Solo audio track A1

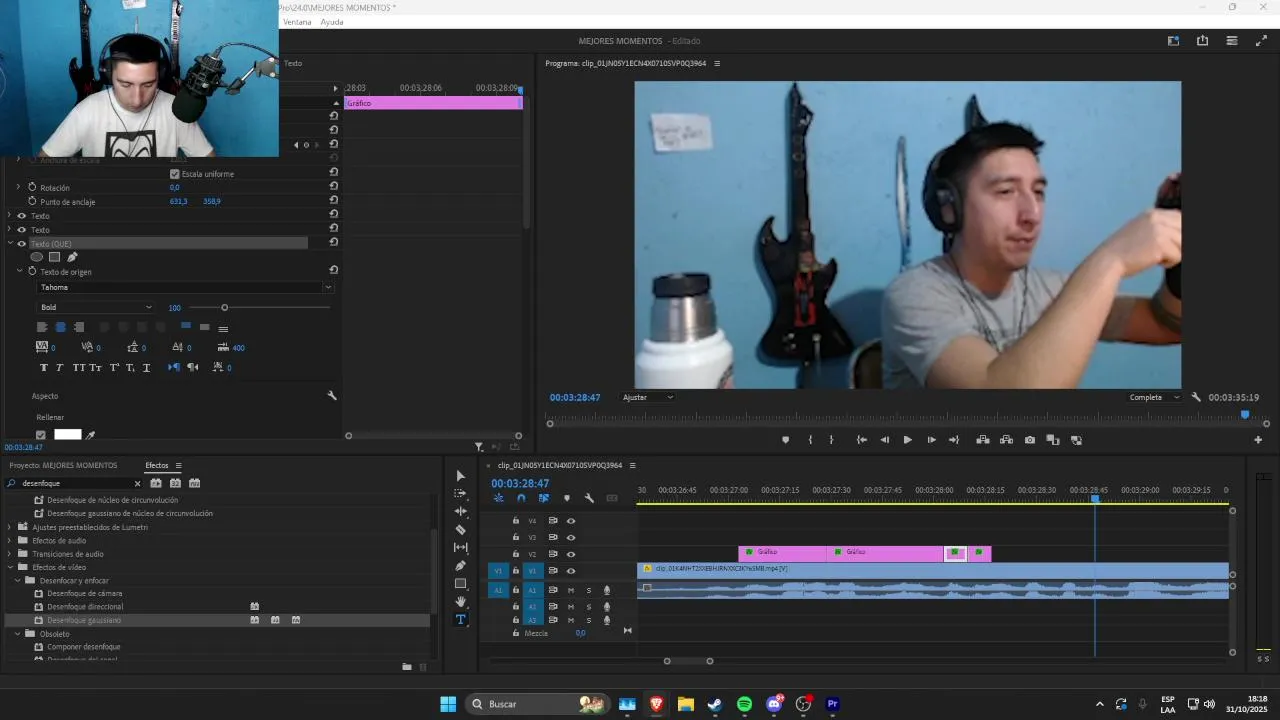click(588, 590)
